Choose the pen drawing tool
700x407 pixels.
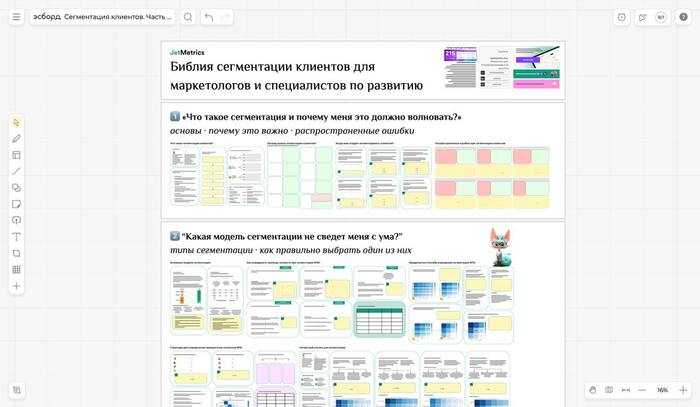click(17, 139)
